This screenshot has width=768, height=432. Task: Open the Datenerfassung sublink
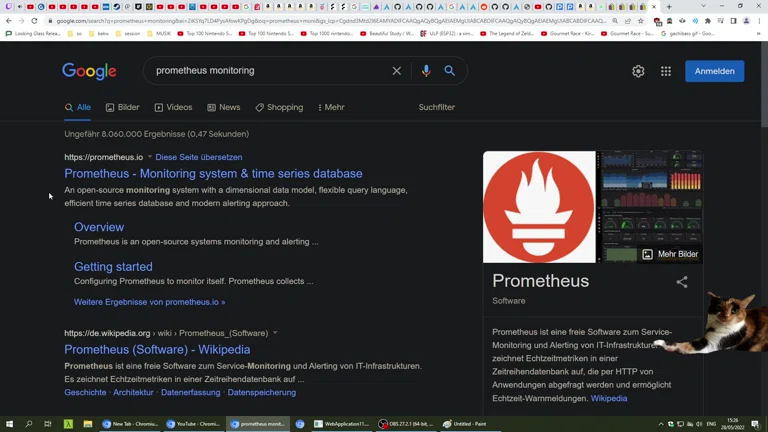click(x=191, y=392)
